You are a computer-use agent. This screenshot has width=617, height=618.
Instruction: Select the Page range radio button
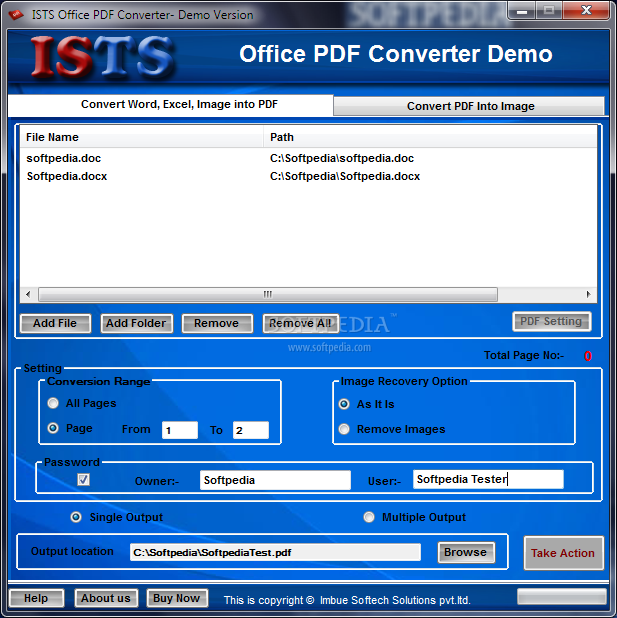(x=53, y=428)
